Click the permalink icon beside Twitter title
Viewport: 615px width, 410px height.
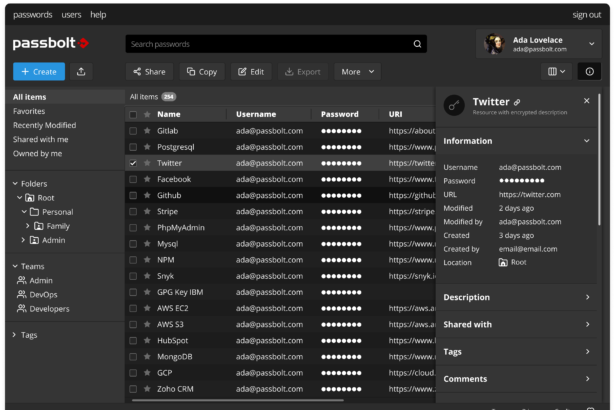pos(517,102)
